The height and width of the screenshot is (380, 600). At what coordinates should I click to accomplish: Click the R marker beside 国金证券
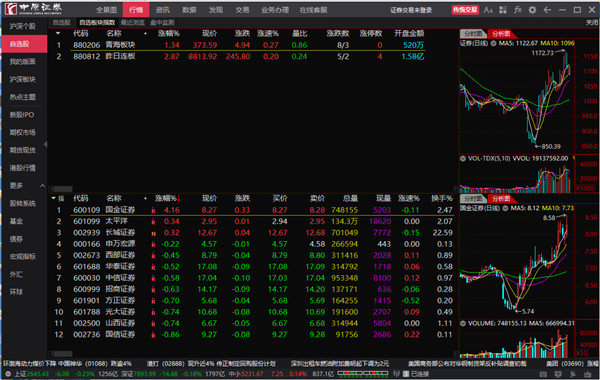pyautogui.click(x=153, y=210)
